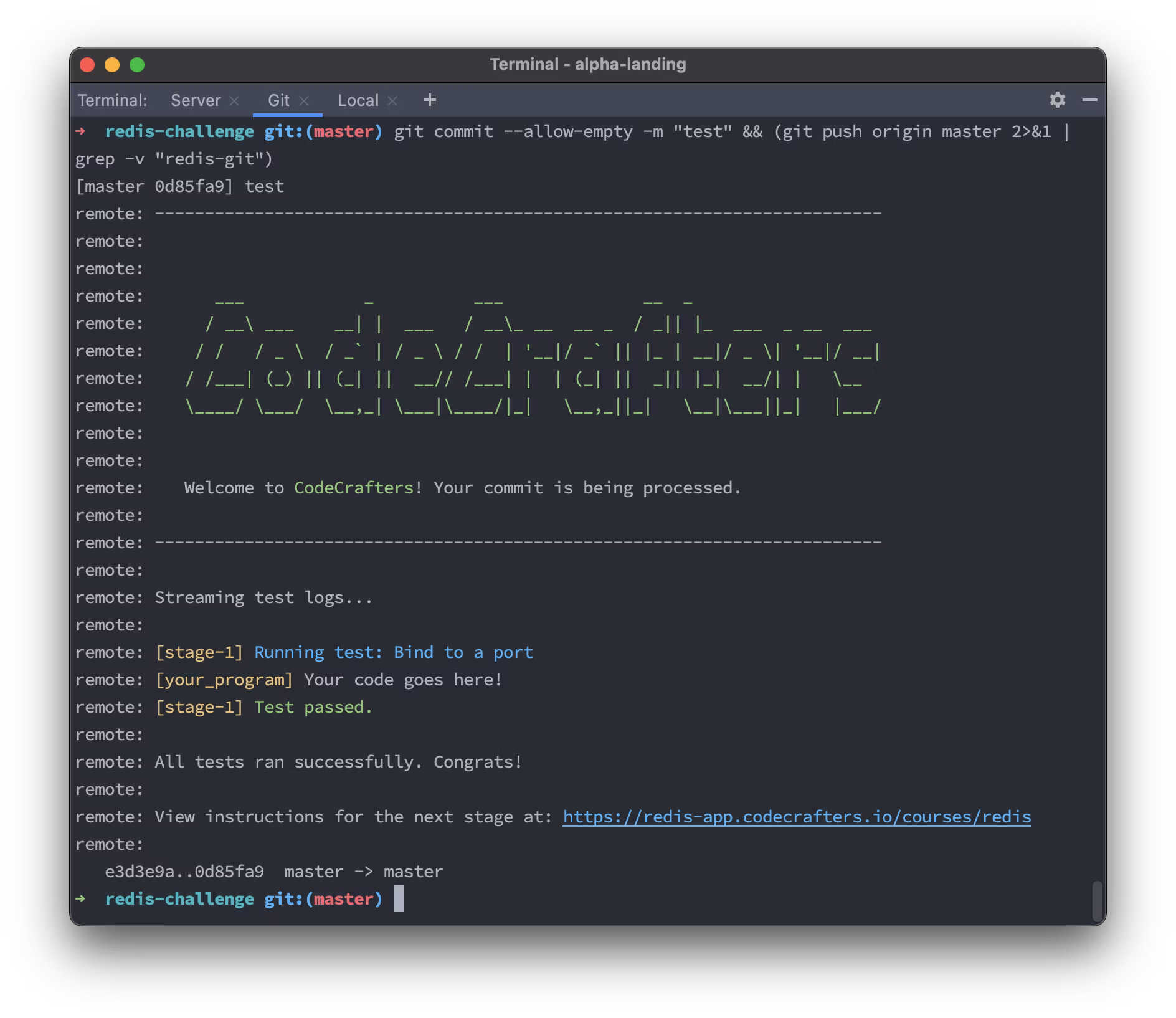
Task: Select the Git tab
Action: (x=278, y=101)
